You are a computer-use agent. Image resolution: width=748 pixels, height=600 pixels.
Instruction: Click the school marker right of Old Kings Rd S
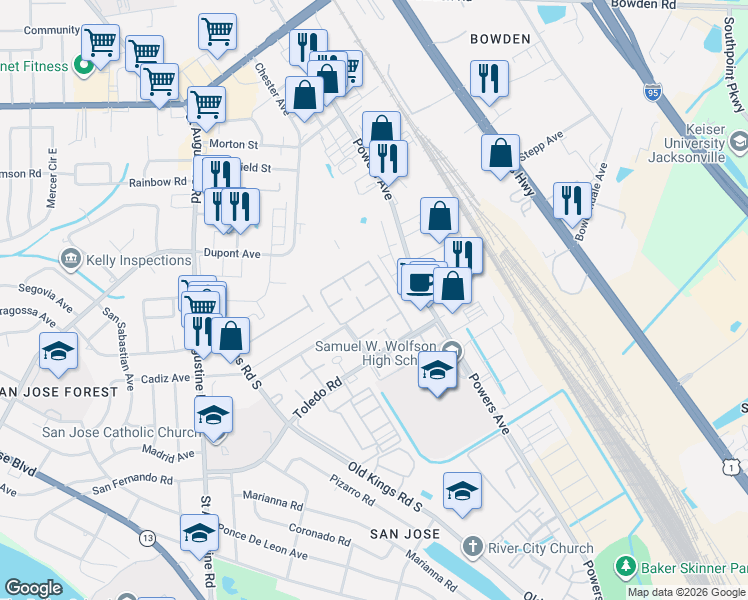pyautogui.click(x=462, y=491)
